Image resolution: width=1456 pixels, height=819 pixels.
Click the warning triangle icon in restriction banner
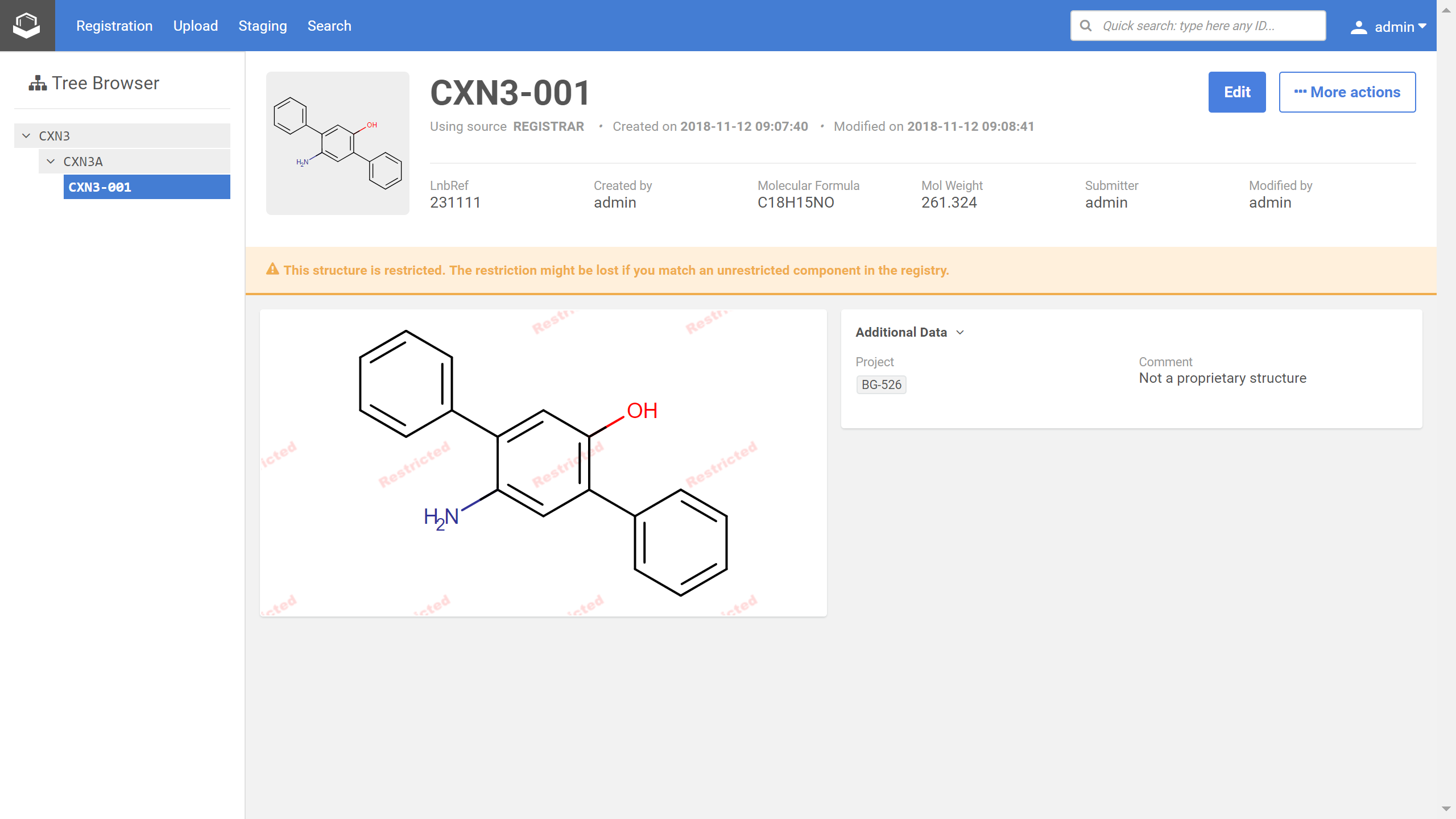272,270
